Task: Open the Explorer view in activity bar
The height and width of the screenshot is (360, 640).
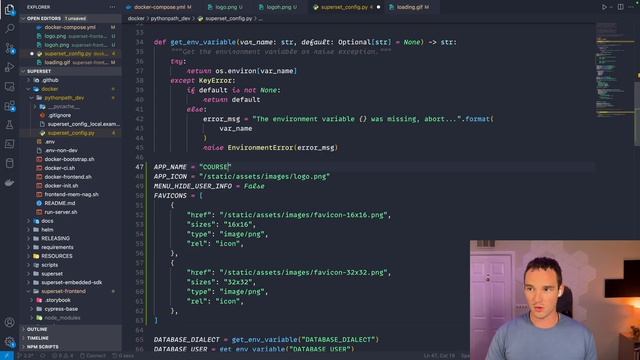Action: [9, 9]
